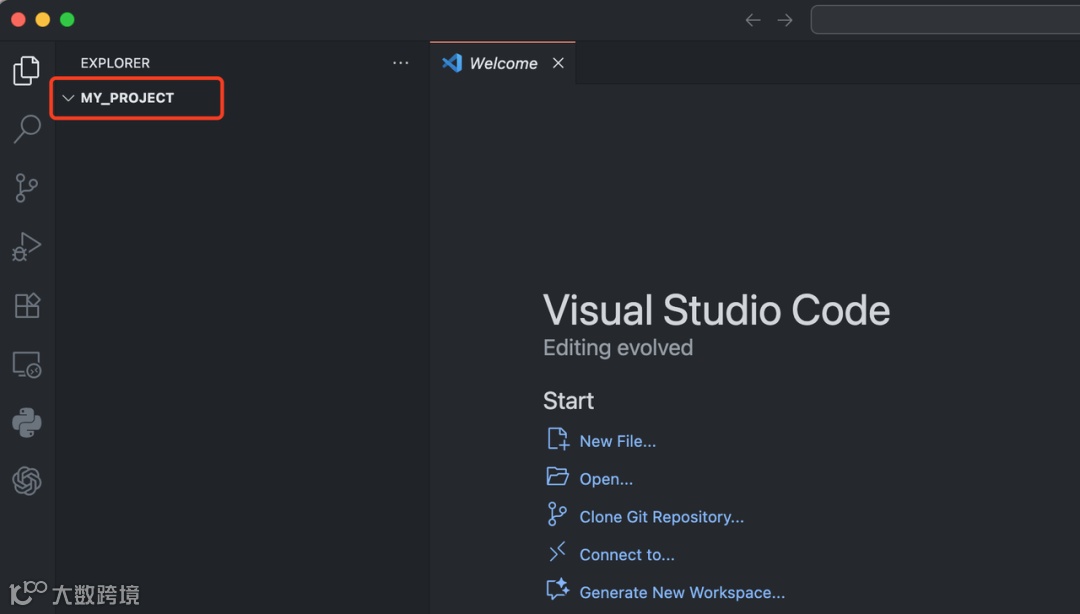The height and width of the screenshot is (614, 1080).
Task: Click the green maximize window button
Action: click(x=67, y=19)
